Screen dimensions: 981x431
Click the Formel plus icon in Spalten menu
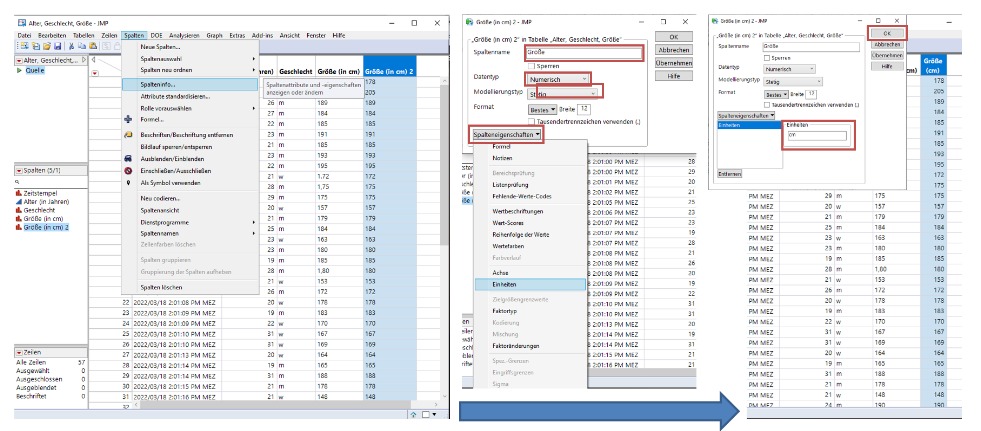click(129, 120)
